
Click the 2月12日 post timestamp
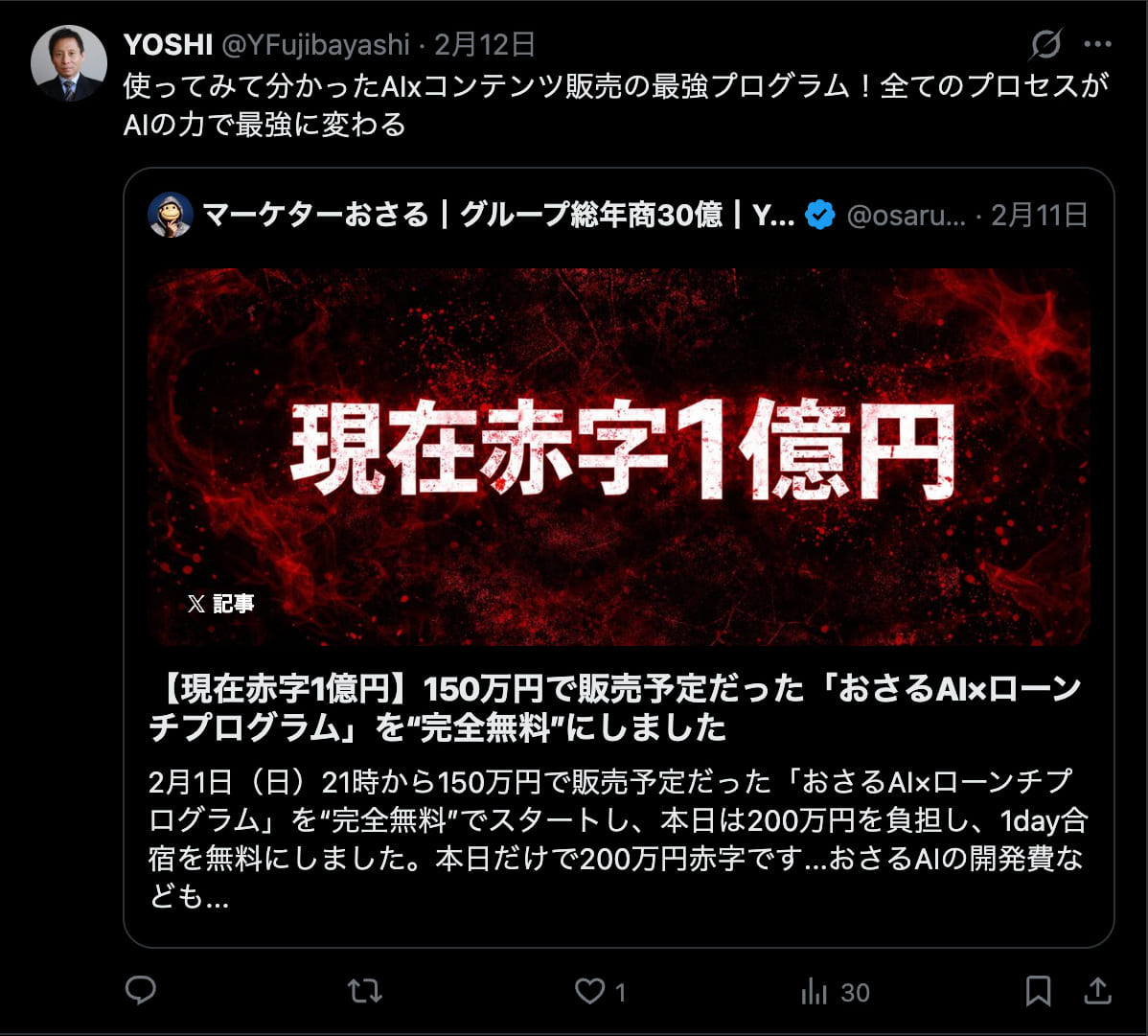pyautogui.click(x=485, y=45)
